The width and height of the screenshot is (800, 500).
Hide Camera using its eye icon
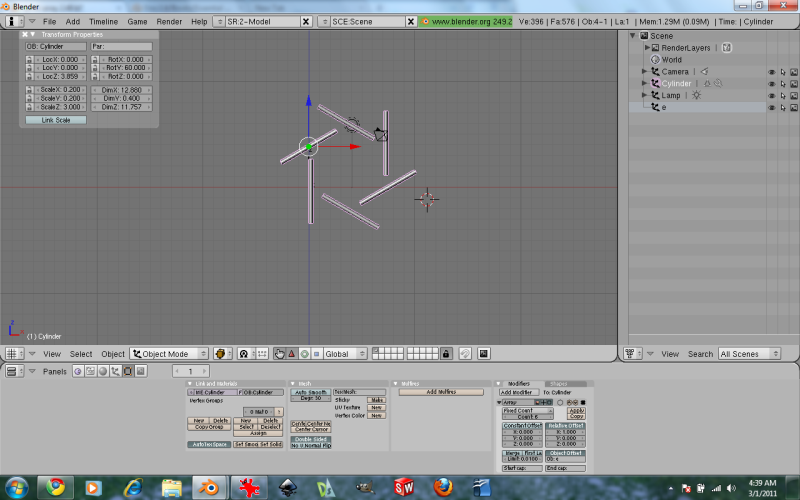tap(771, 72)
